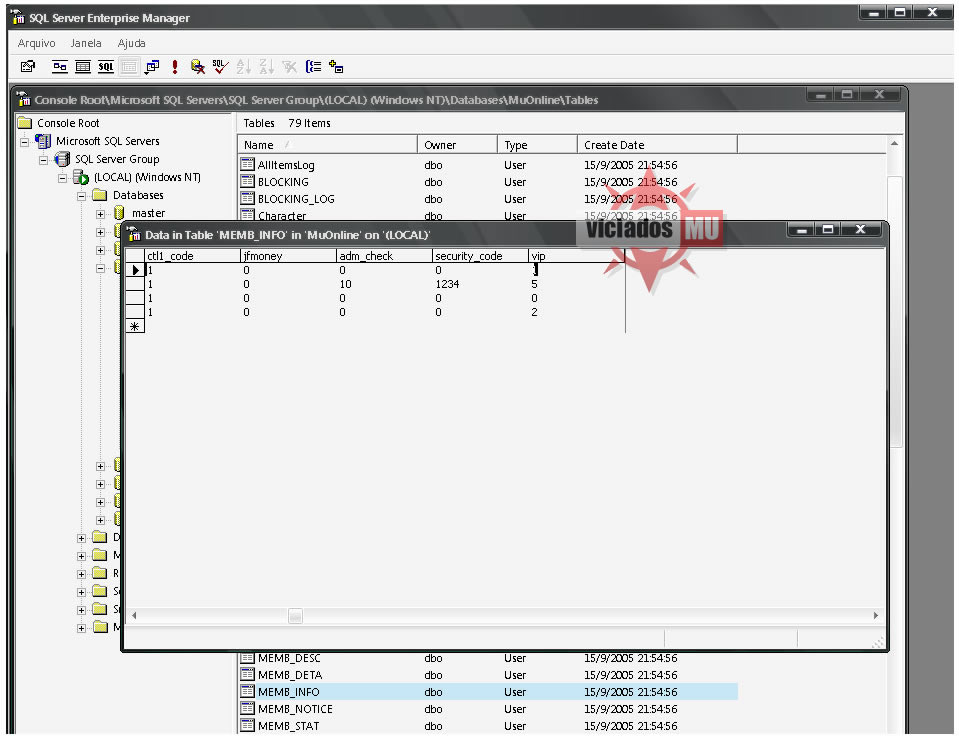Verify SQL with the SQL check icon
The image size is (959, 737).
click(x=220, y=67)
